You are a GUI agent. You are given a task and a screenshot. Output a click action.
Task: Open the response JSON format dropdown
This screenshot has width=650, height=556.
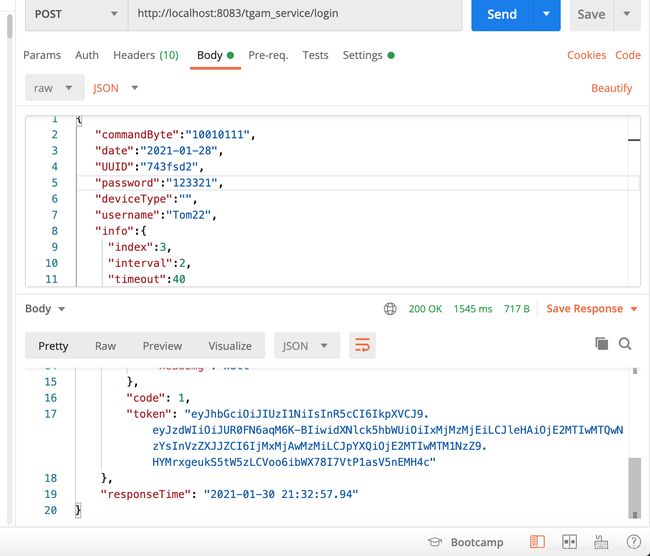point(307,345)
